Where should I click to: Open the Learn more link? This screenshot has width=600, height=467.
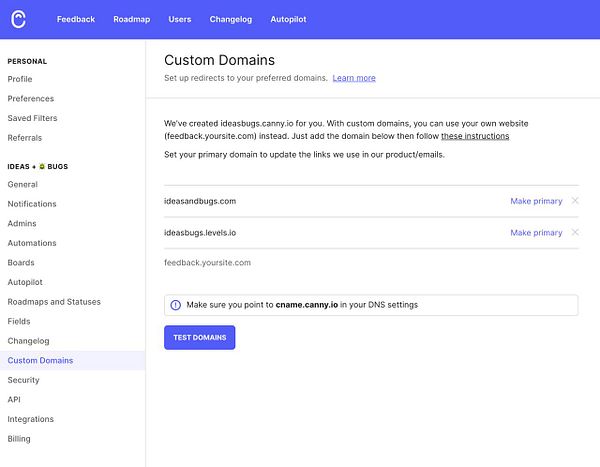354,78
